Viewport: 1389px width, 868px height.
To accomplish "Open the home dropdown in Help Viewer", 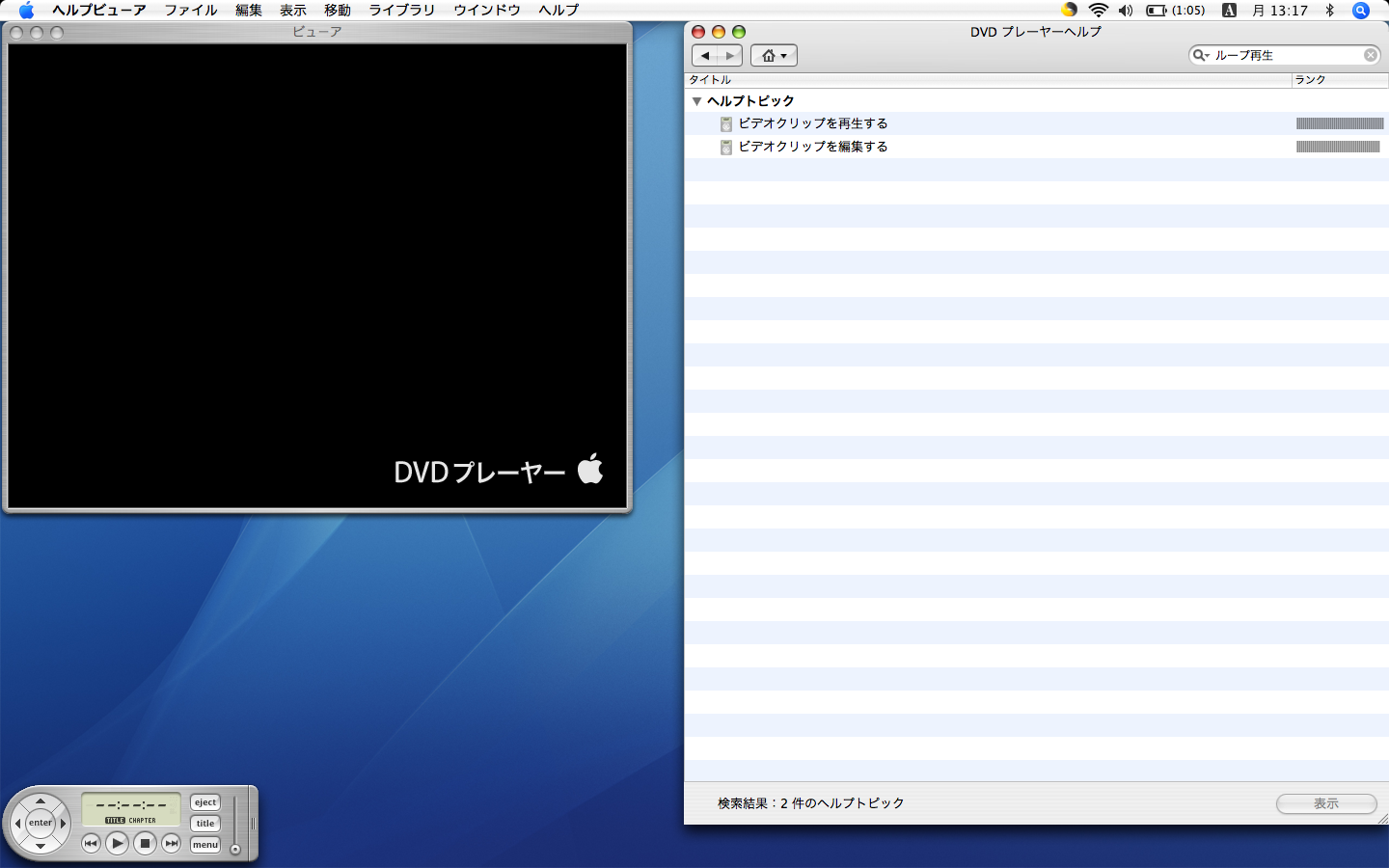I will (774, 55).
